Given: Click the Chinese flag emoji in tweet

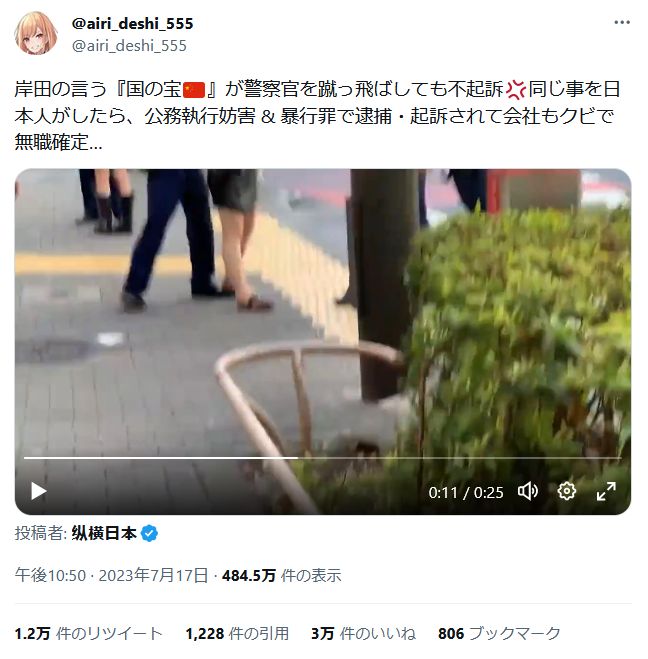Looking at the screenshot, I should click(194, 90).
